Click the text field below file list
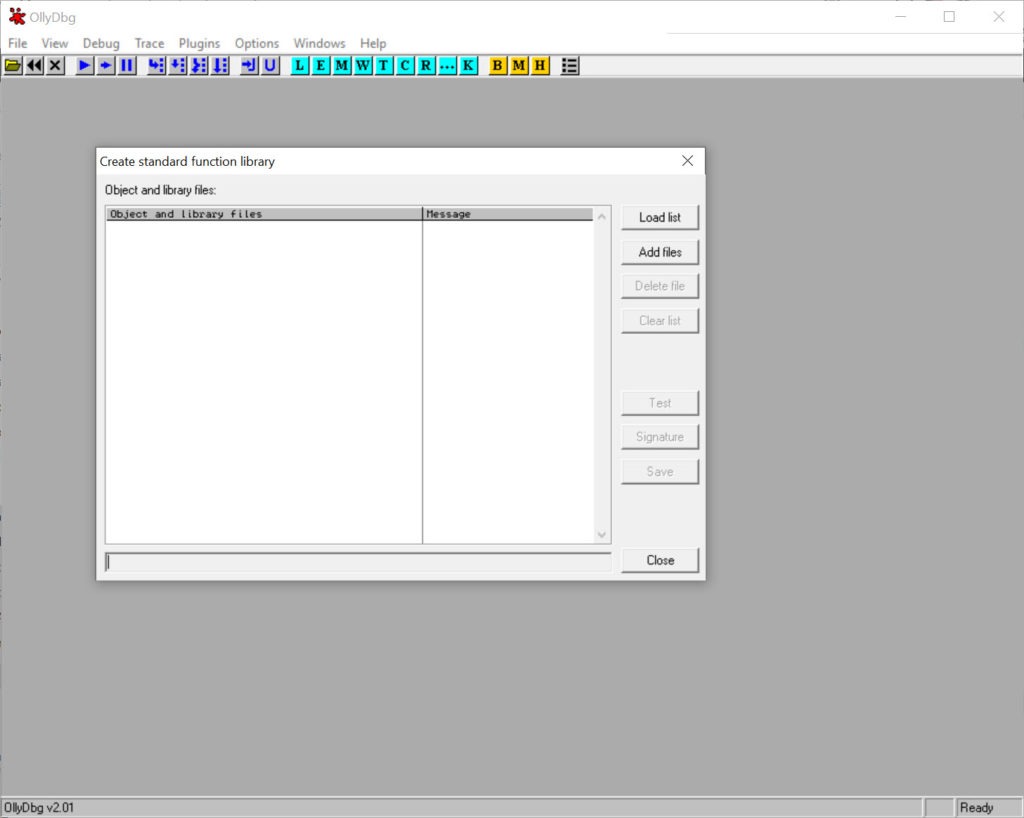 (358, 562)
